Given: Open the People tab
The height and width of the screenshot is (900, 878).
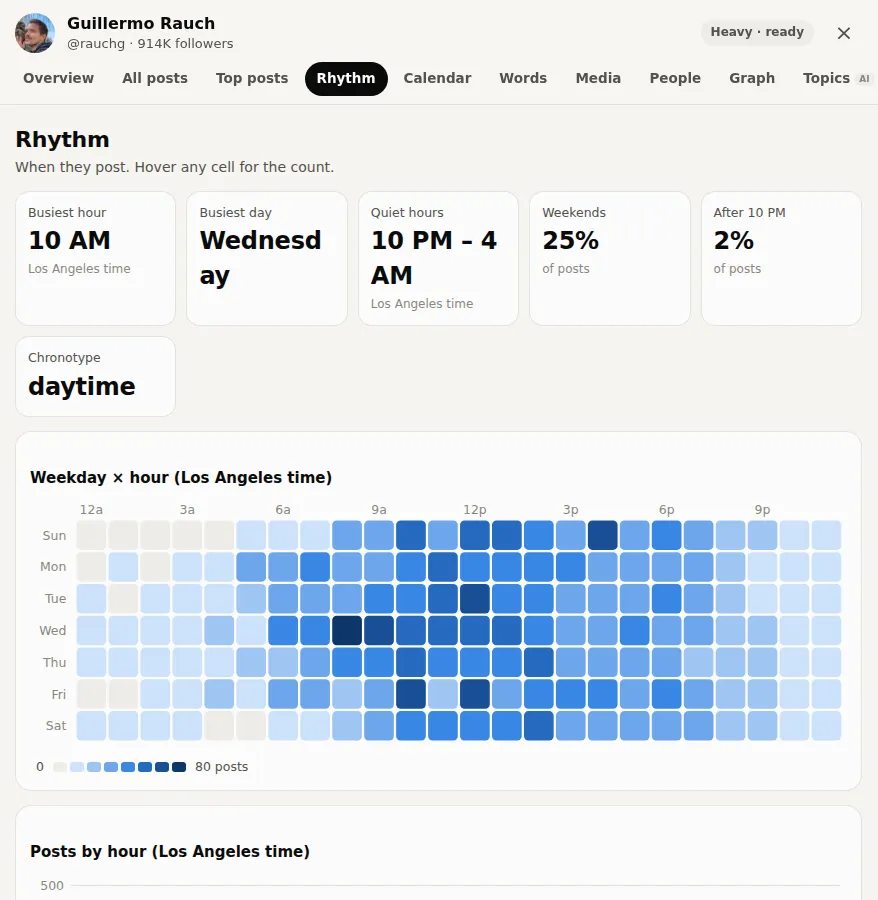Looking at the screenshot, I should (x=675, y=78).
